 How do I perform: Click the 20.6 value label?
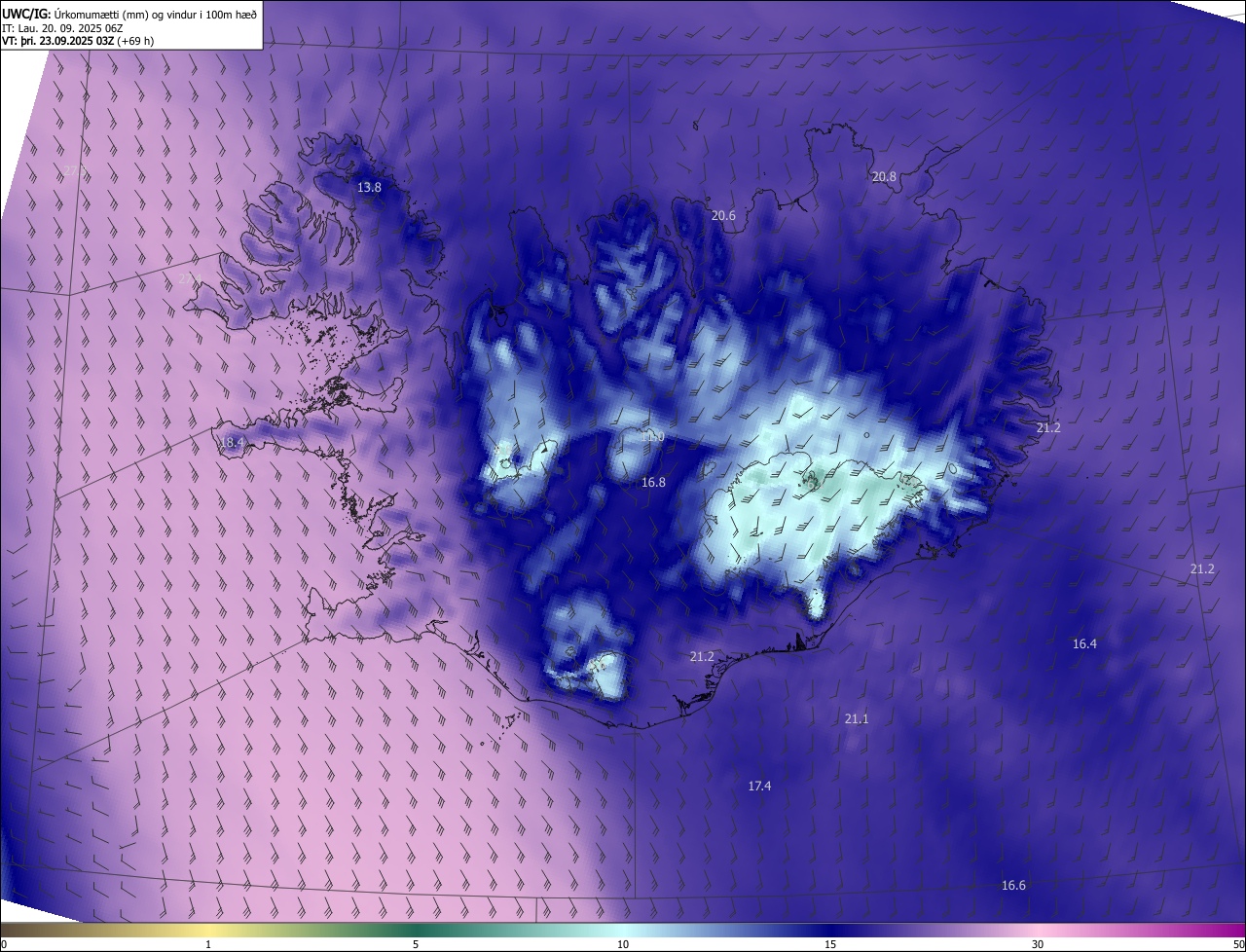[723, 216]
